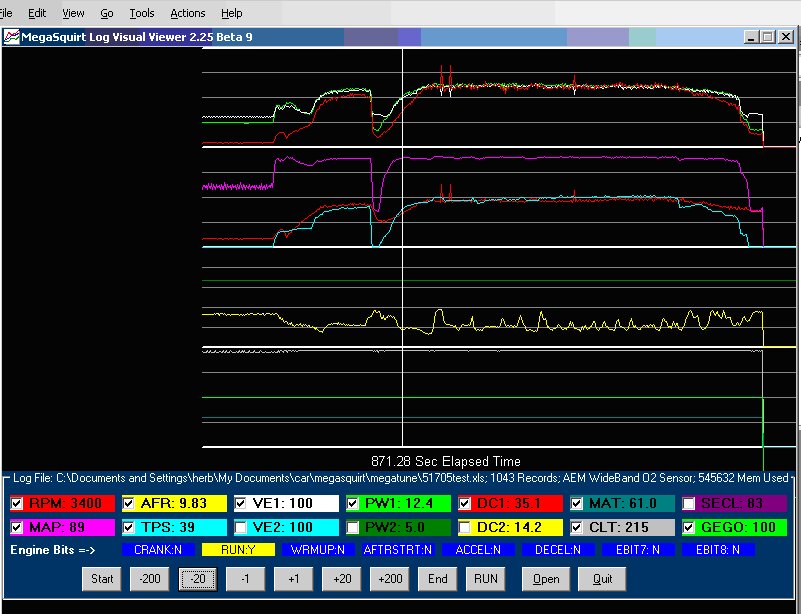
Task: Toggle the TPS trace checkbox
Action: pyautogui.click(x=129, y=527)
